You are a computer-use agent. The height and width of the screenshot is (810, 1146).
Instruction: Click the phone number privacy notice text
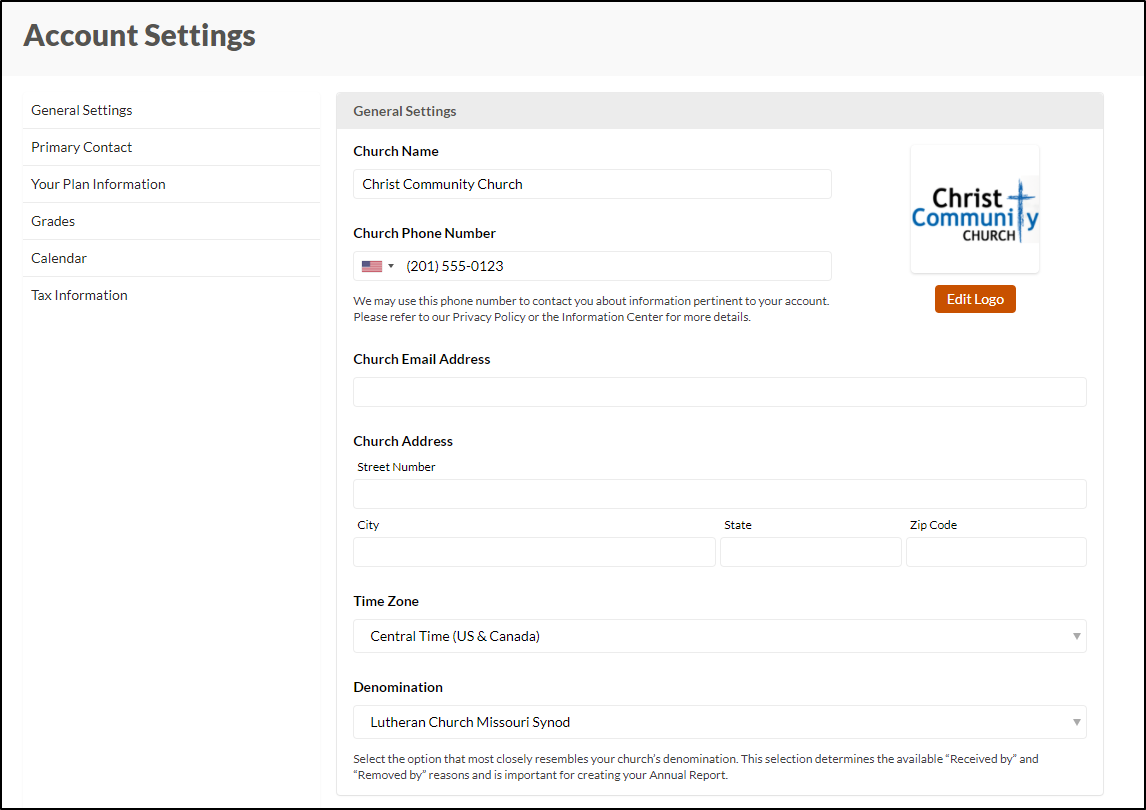coord(591,309)
